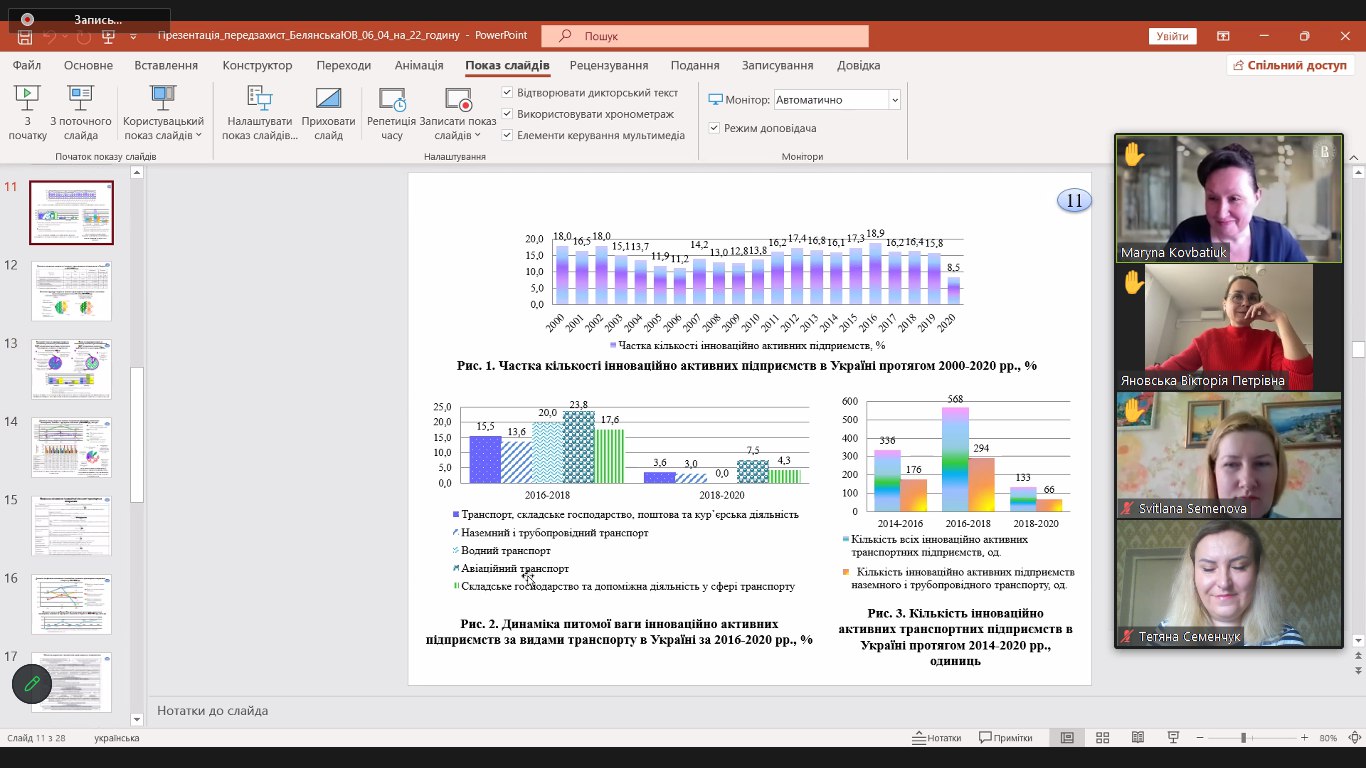This screenshot has height=768, width=1366.
Task: Click Рис. 1 chart caption text on slide
Action: [747, 366]
